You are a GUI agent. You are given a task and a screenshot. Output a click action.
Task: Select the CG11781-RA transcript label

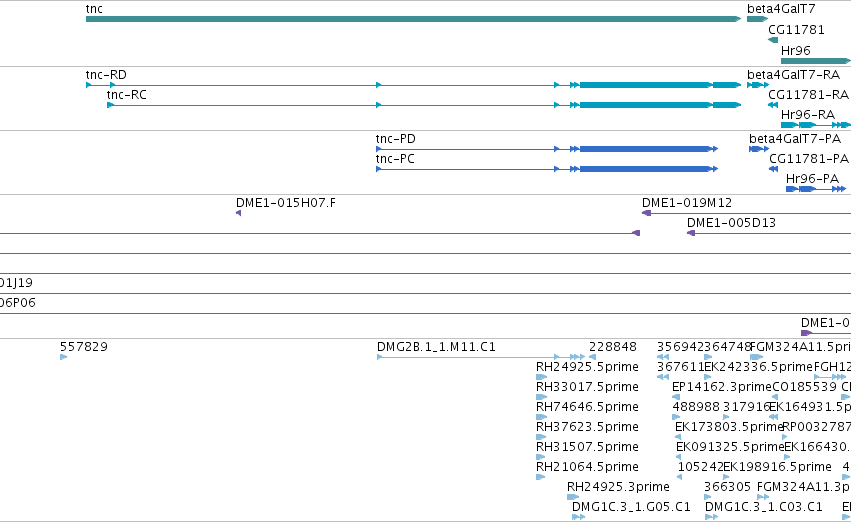coord(808,95)
